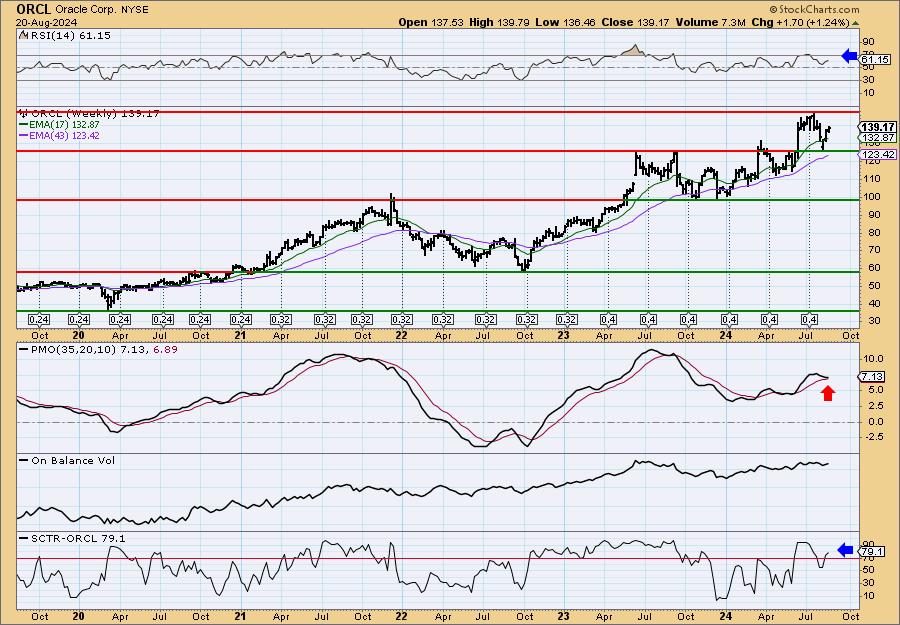Click the ORCL ticker symbol in header

33,9
